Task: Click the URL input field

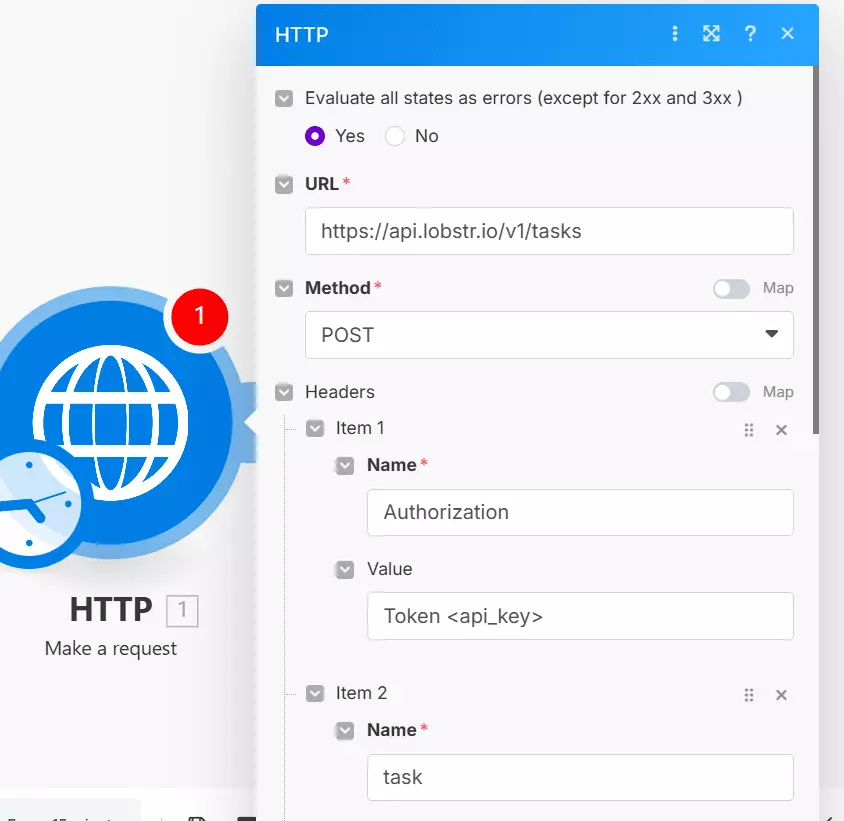Action: pos(549,231)
